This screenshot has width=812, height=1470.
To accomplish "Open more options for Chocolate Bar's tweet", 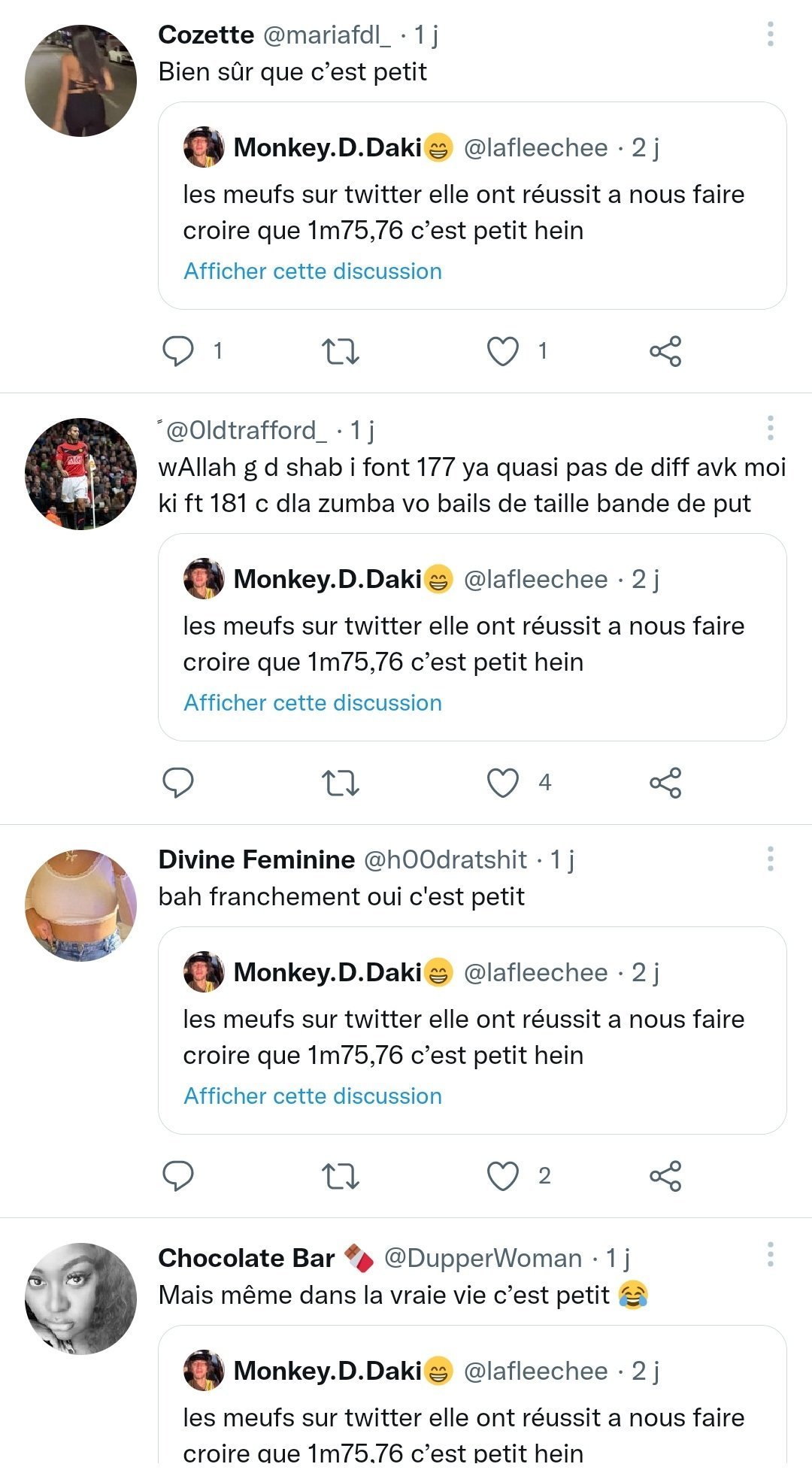I will [x=771, y=1254].
